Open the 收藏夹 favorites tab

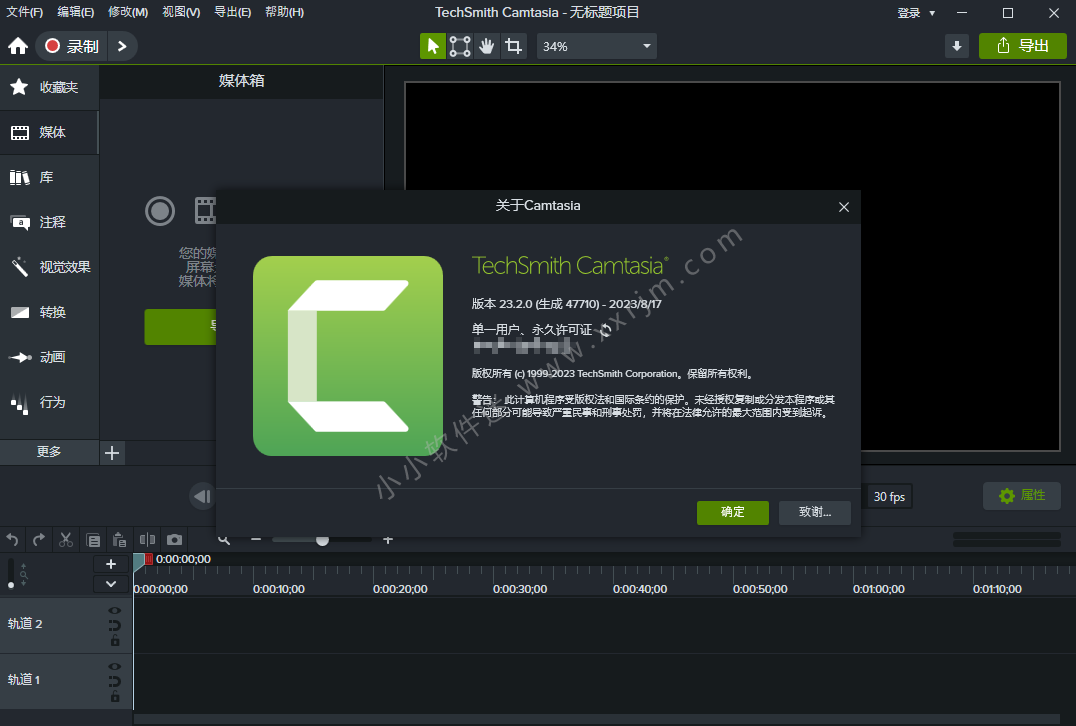tap(49, 87)
